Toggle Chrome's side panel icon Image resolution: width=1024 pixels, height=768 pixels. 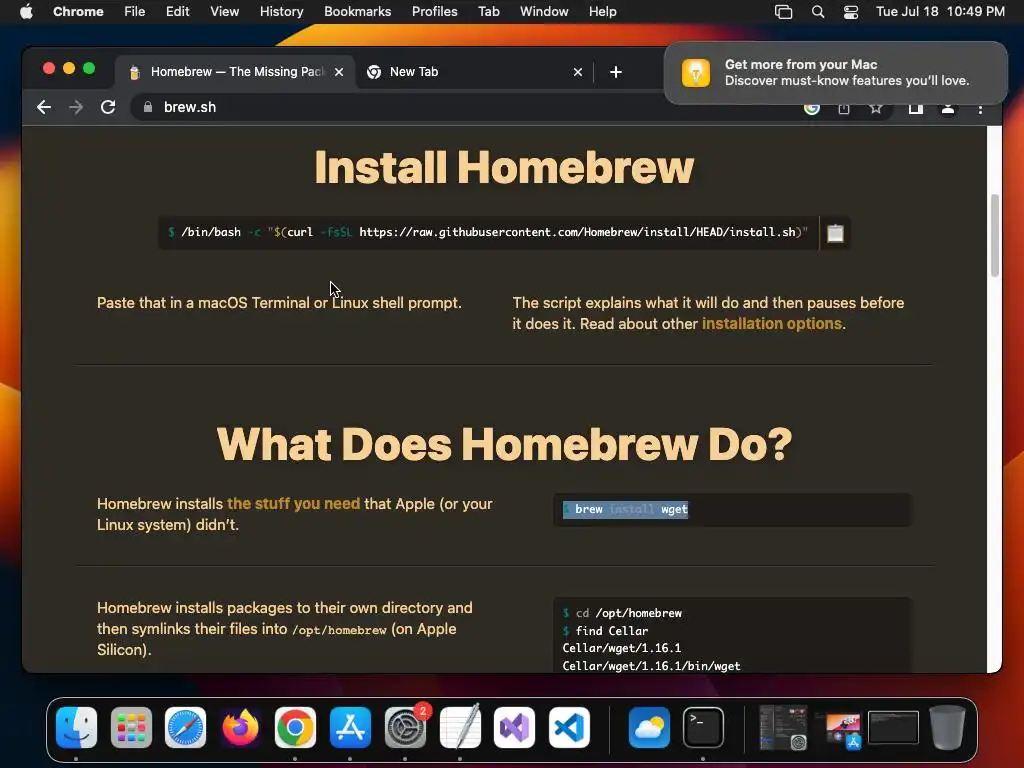click(x=916, y=109)
